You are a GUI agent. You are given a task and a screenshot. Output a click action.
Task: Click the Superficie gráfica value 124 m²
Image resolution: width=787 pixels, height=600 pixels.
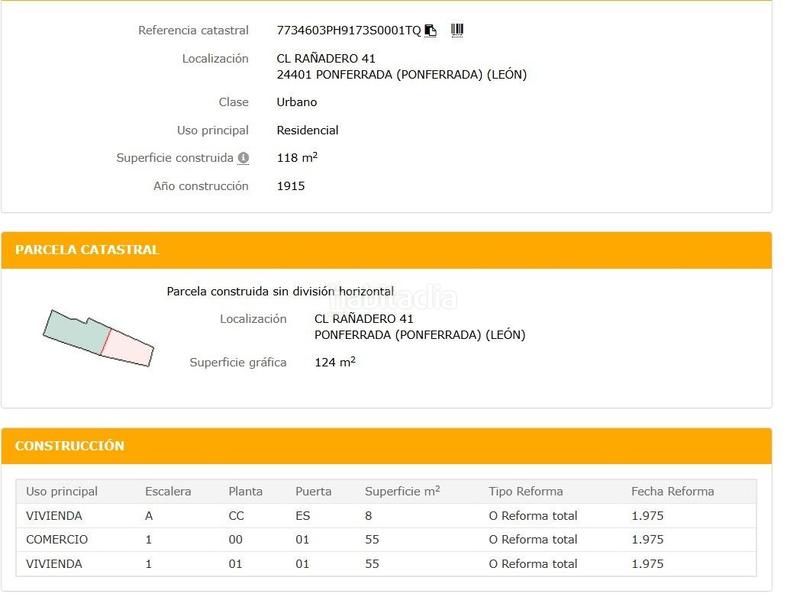tap(335, 363)
